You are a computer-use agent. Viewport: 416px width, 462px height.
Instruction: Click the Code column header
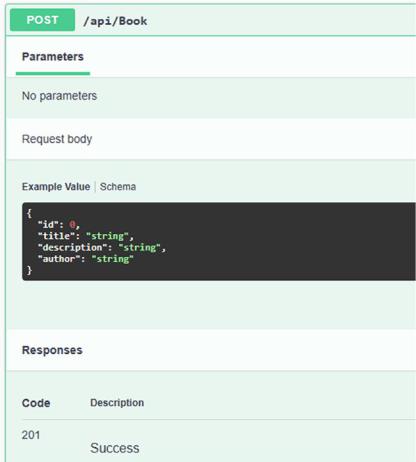pos(36,403)
